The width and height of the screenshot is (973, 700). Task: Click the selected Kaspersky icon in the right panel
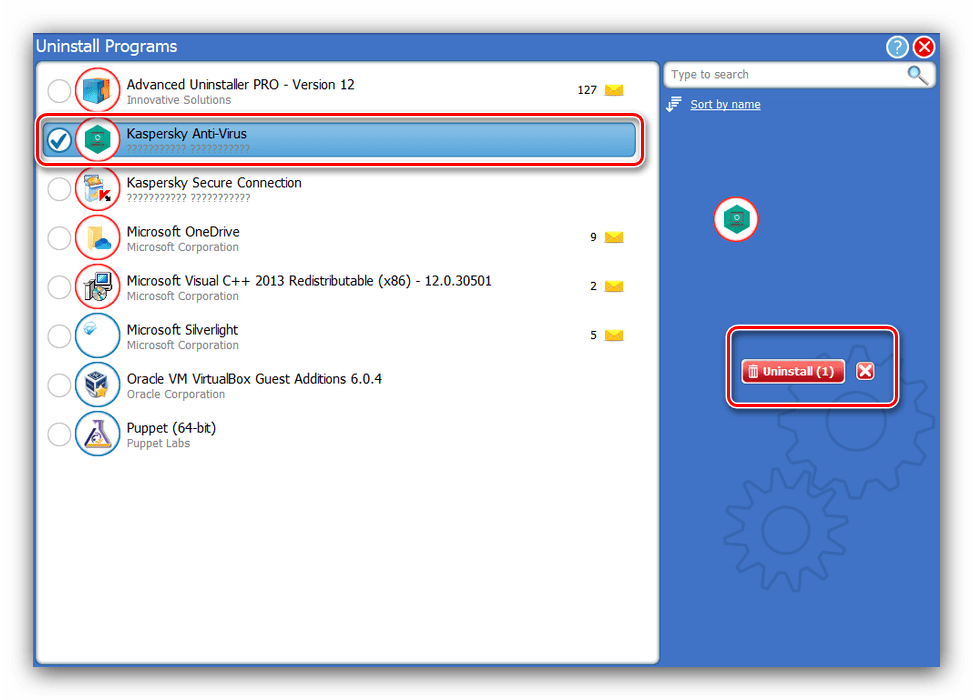click(x=736, y=219)
